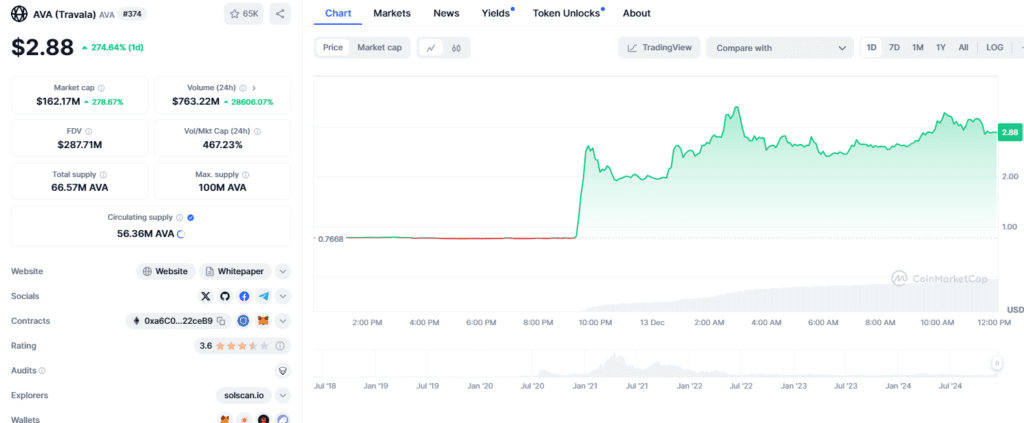1024x423 pixels.
Task: Click the Total supply info icon
Action: [x=103, y=175]
